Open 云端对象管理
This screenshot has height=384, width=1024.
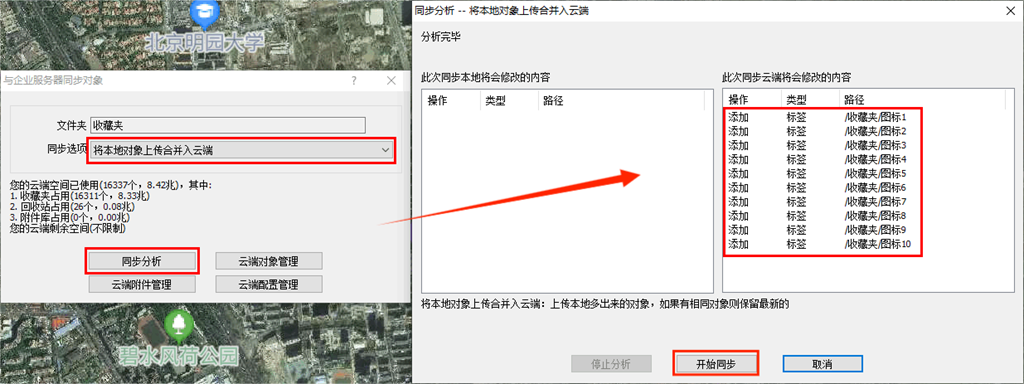(268, 261)
